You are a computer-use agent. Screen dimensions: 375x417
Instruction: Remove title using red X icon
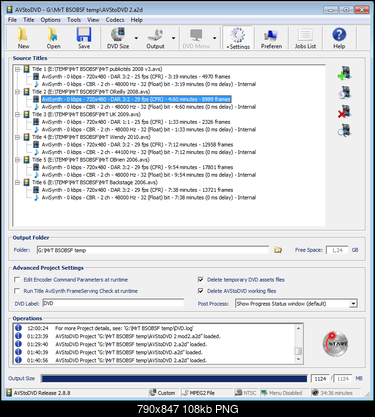pyautogui.click(x=344, y=112)
